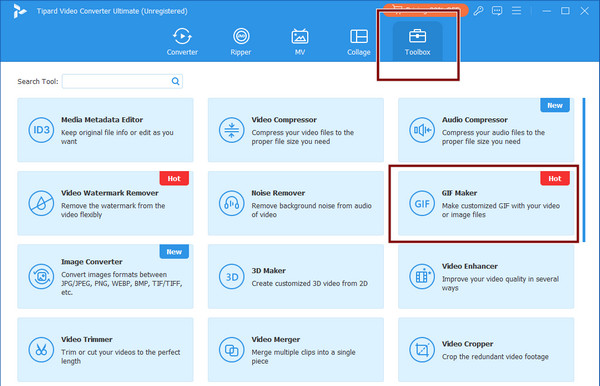
Task: Click "Create customized 3D video from 2D" text
Action: (x=309, y=283)
